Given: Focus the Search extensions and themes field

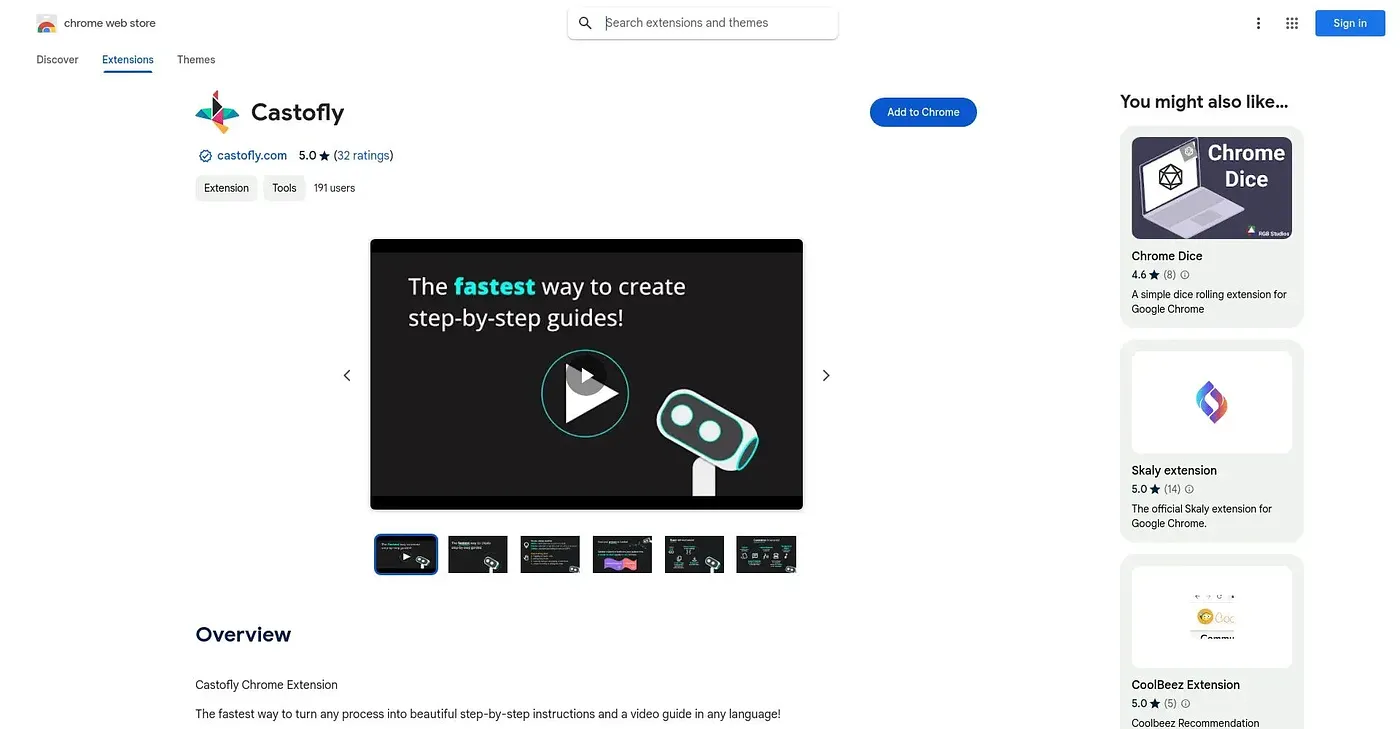Looking at the screenshot, I should [x=703, y=23].
